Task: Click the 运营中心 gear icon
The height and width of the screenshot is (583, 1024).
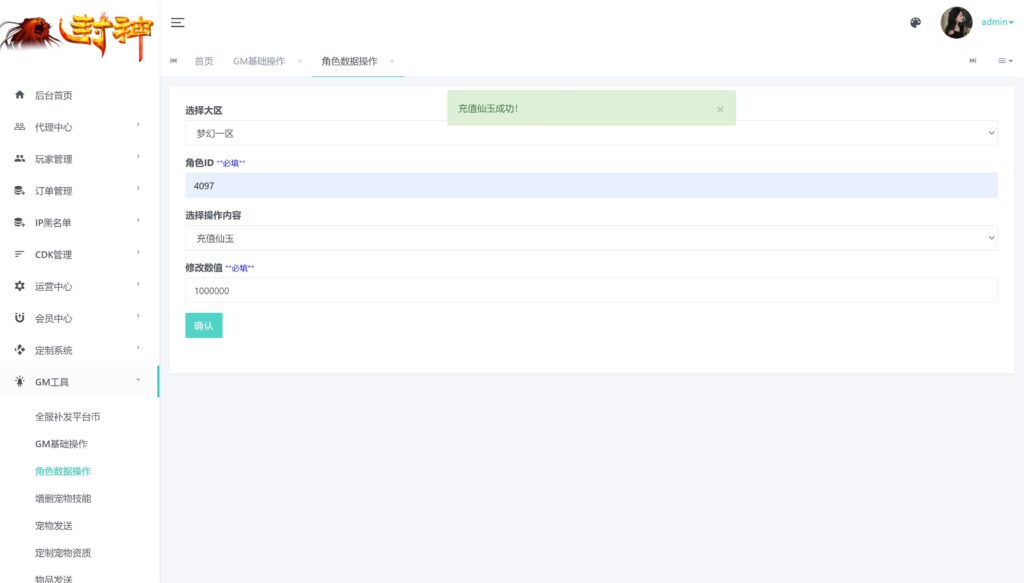Action: [19, 286]
